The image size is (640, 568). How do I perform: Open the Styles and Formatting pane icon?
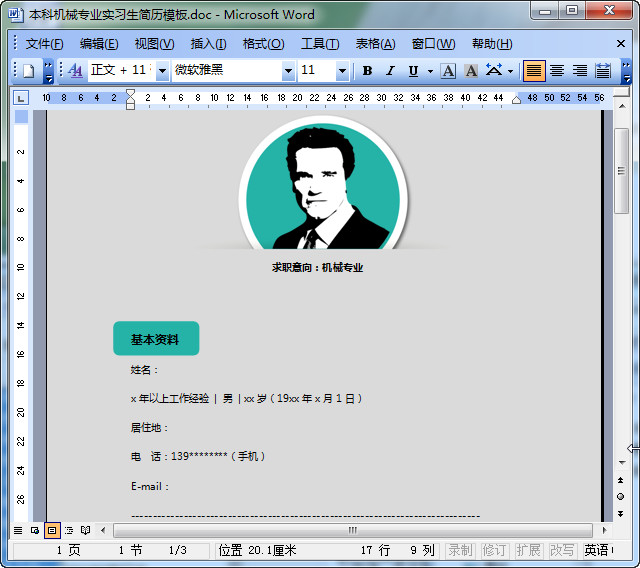coord(76,71)
